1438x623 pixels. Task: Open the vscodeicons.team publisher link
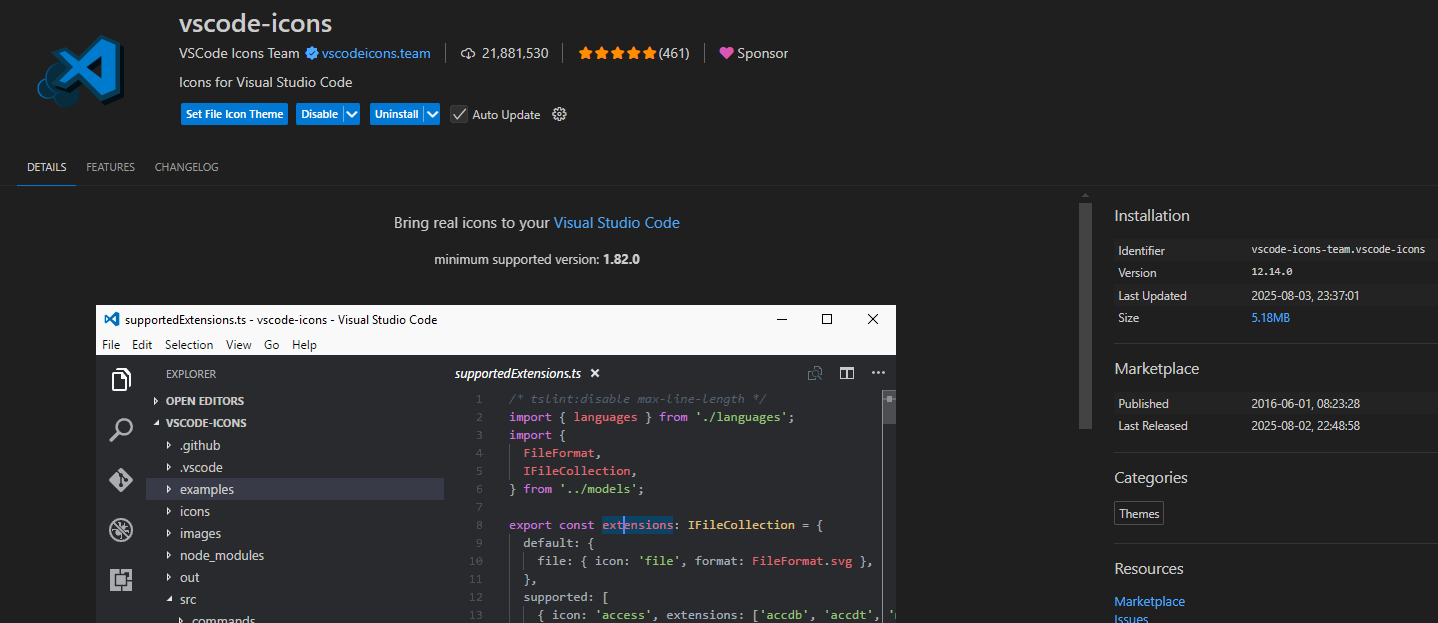[x=376, y=53]
